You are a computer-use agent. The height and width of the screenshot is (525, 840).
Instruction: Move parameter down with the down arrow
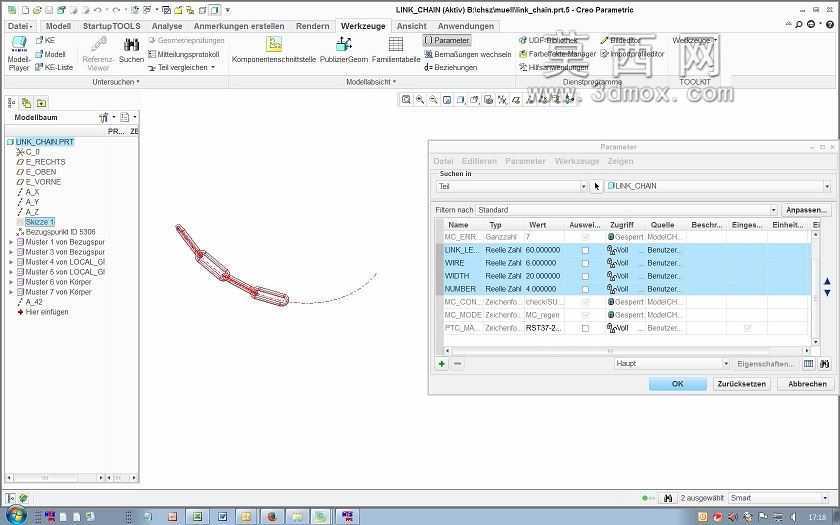tap(827, 292)
